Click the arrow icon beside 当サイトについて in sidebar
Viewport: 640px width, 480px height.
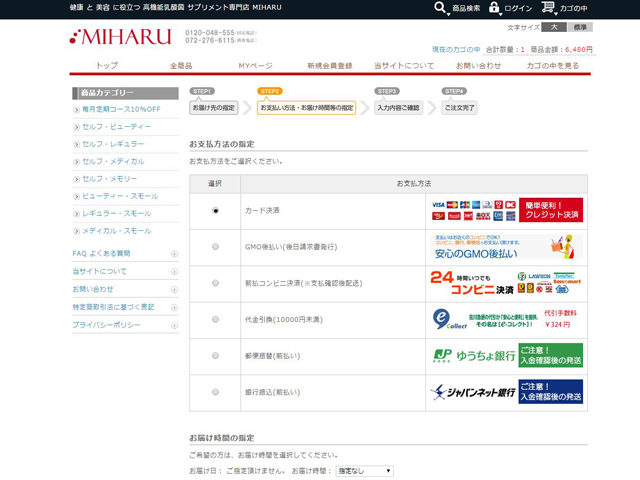coord(174,272)
